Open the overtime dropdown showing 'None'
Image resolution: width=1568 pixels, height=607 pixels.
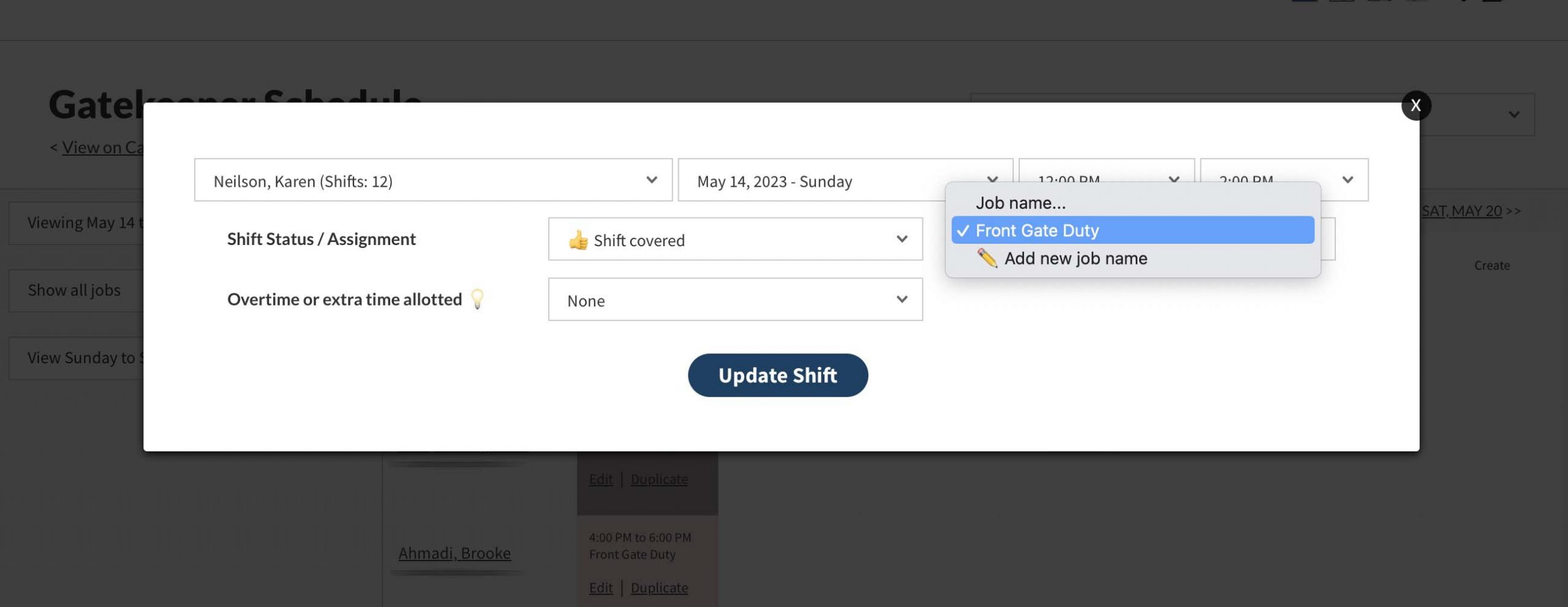(x=735, y=300)
